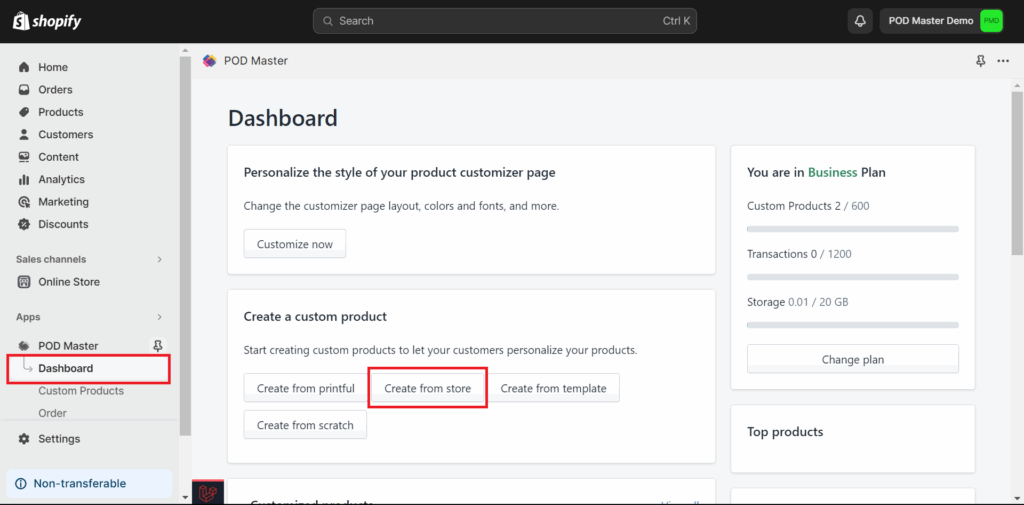Image resolution: width=1024 pixels, height=505 pixels.
Task: Click Create from template
Action: pyautogui.click(x=553, y=388)
